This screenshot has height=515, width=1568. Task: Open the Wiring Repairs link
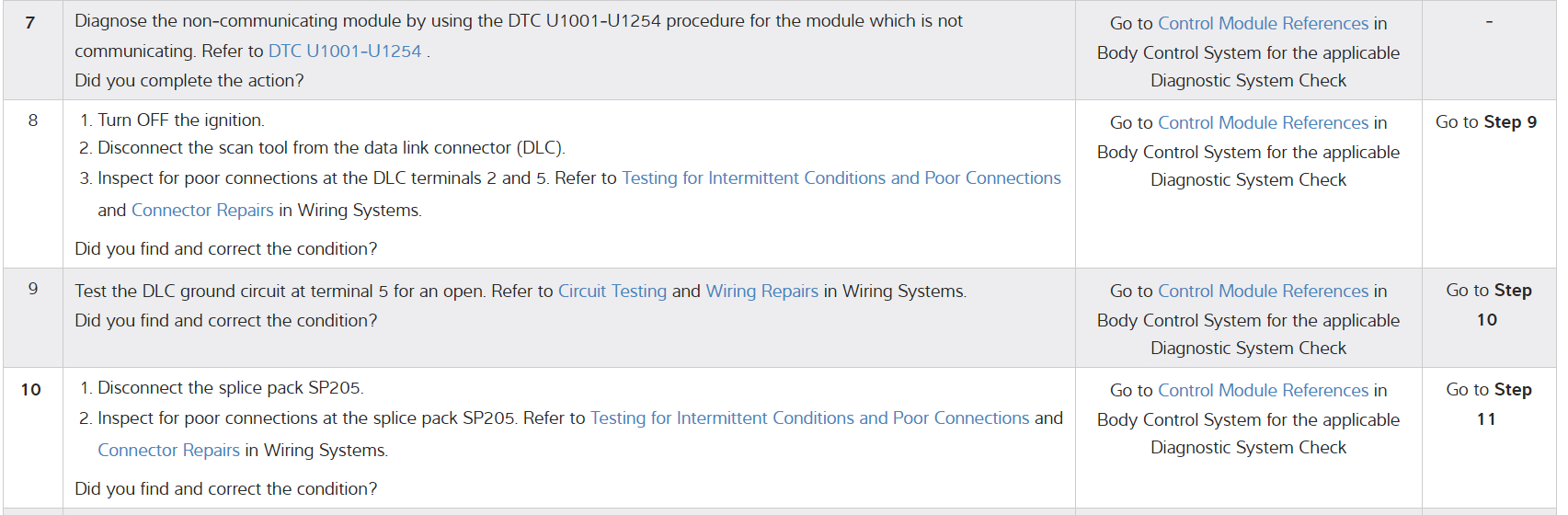761,292
